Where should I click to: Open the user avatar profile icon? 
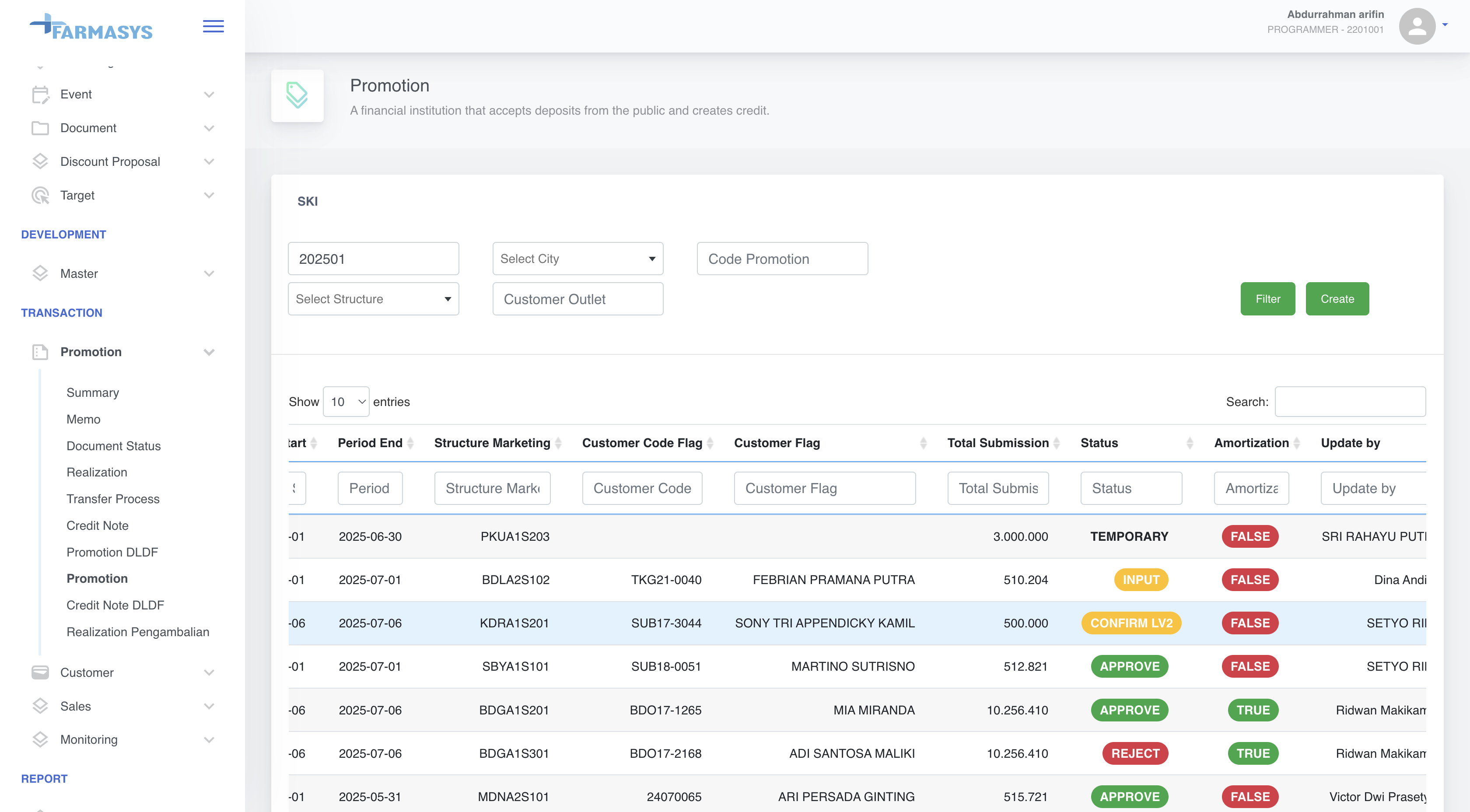pyautogui.click(x=1417, y=26)
